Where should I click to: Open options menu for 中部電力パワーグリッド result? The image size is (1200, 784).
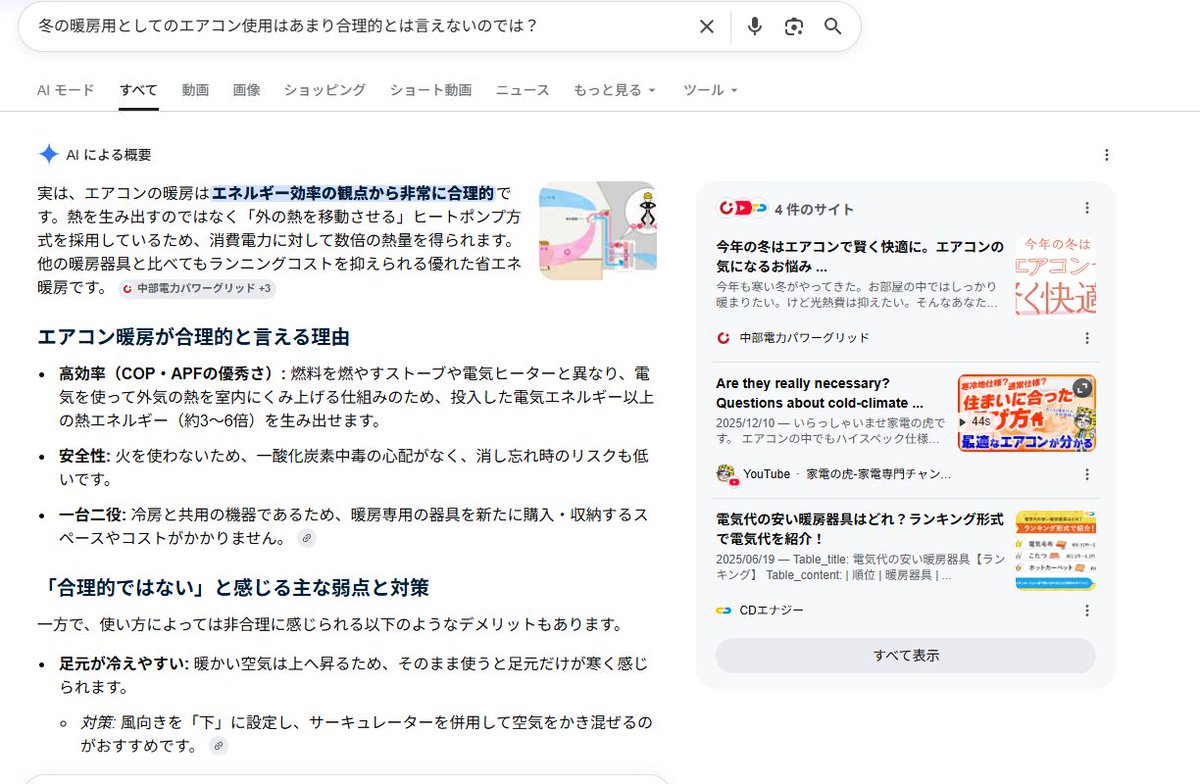[1087, 338]
